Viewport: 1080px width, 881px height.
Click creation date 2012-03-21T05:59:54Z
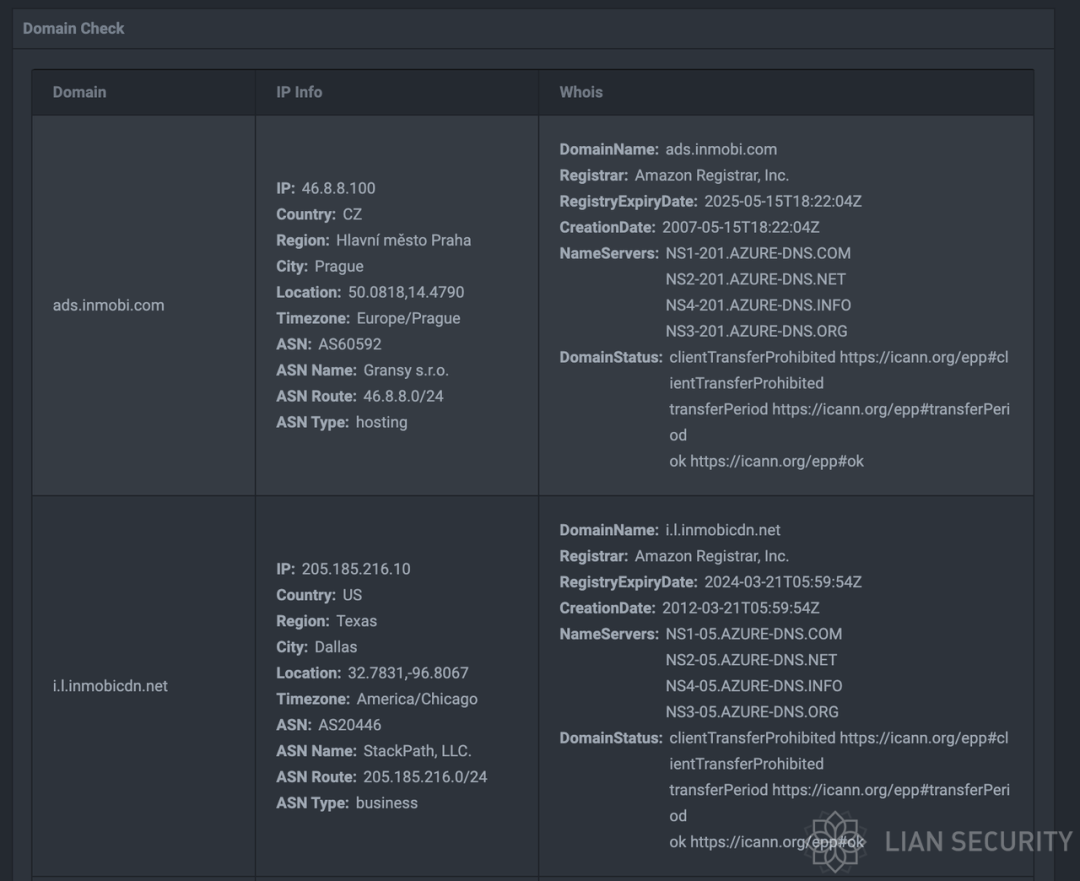coord(740,608)
